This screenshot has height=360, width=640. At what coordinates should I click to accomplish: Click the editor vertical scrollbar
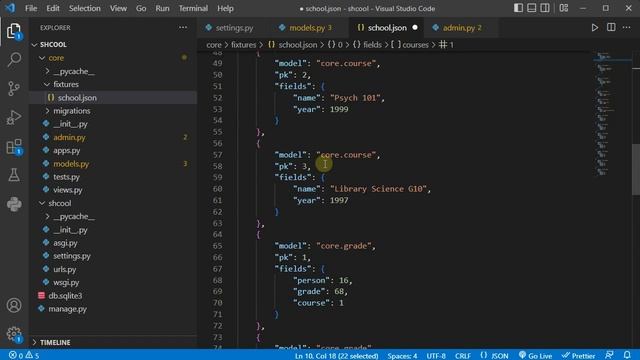pos(636,169)
